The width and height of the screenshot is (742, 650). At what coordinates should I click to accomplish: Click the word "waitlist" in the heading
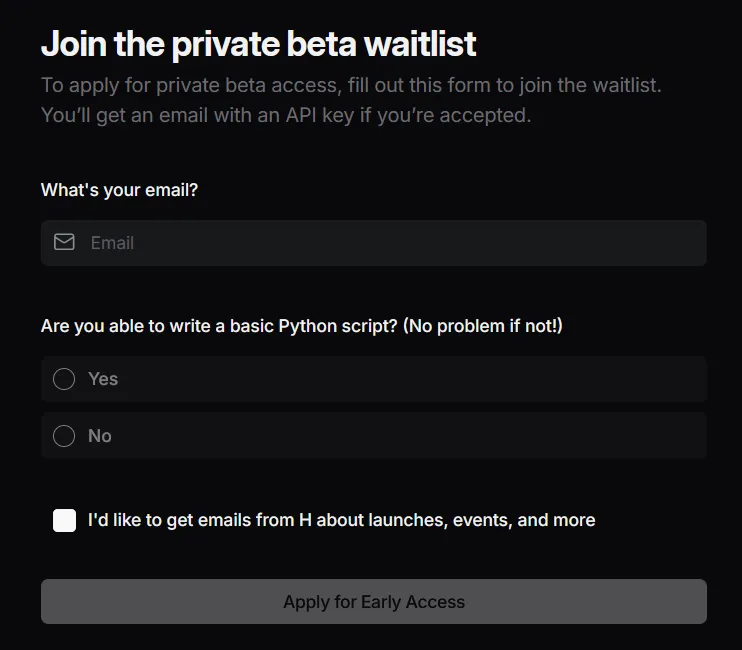(420, 44)
